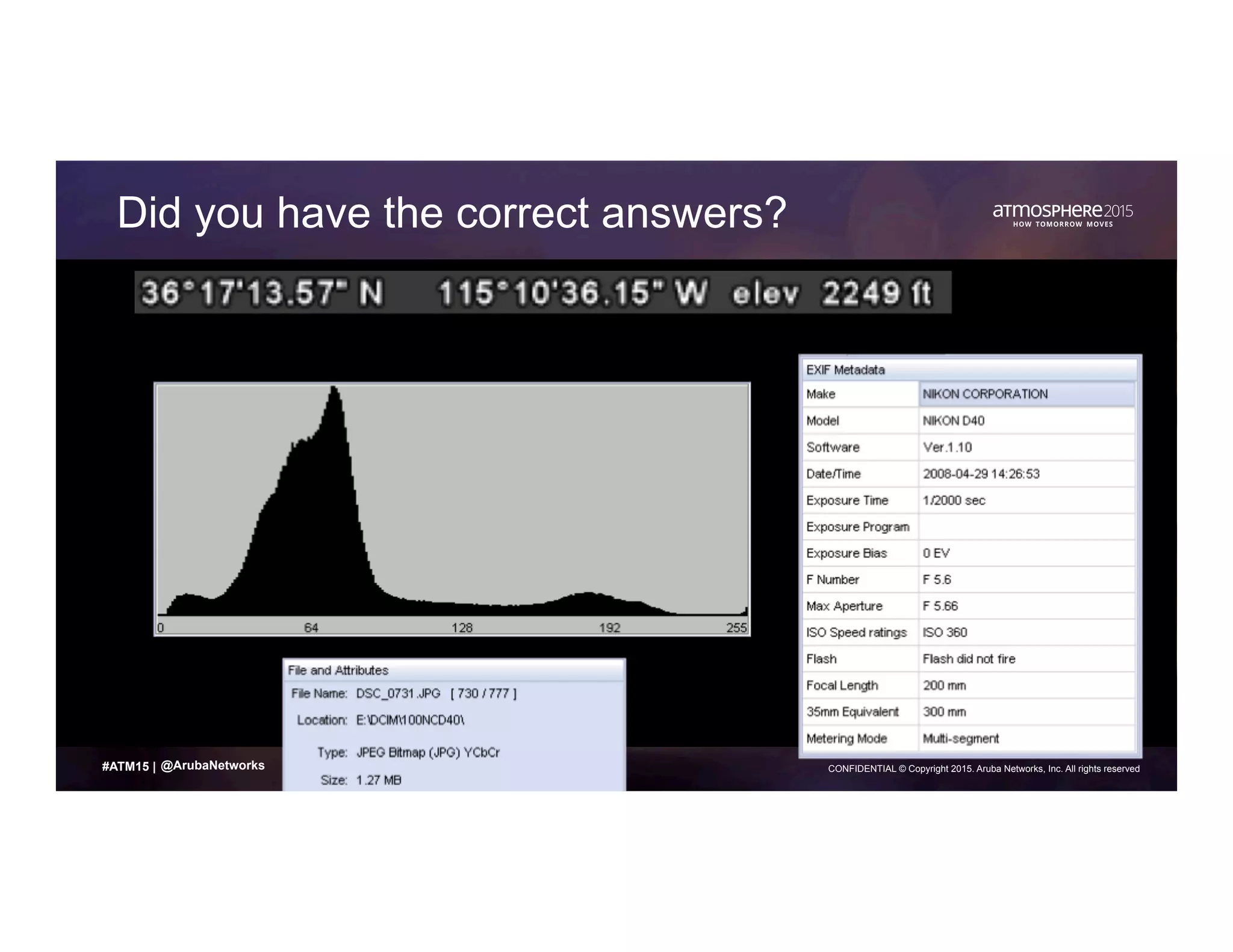Select the longitude 115°10'36.15" W text
This screenshot has height=952, width=1233.
[x=573, y=294]
